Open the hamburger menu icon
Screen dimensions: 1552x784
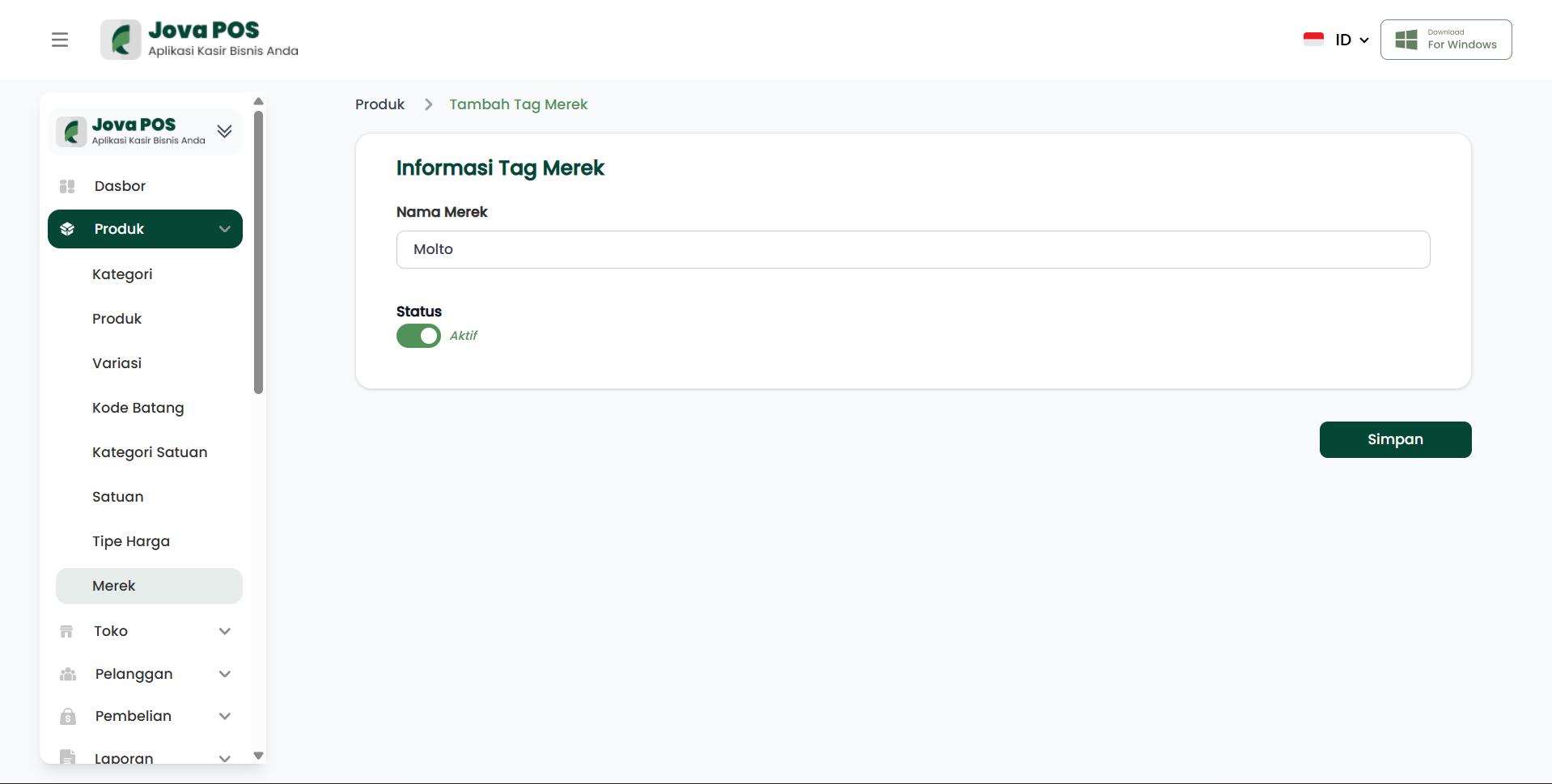pos(60,40)
